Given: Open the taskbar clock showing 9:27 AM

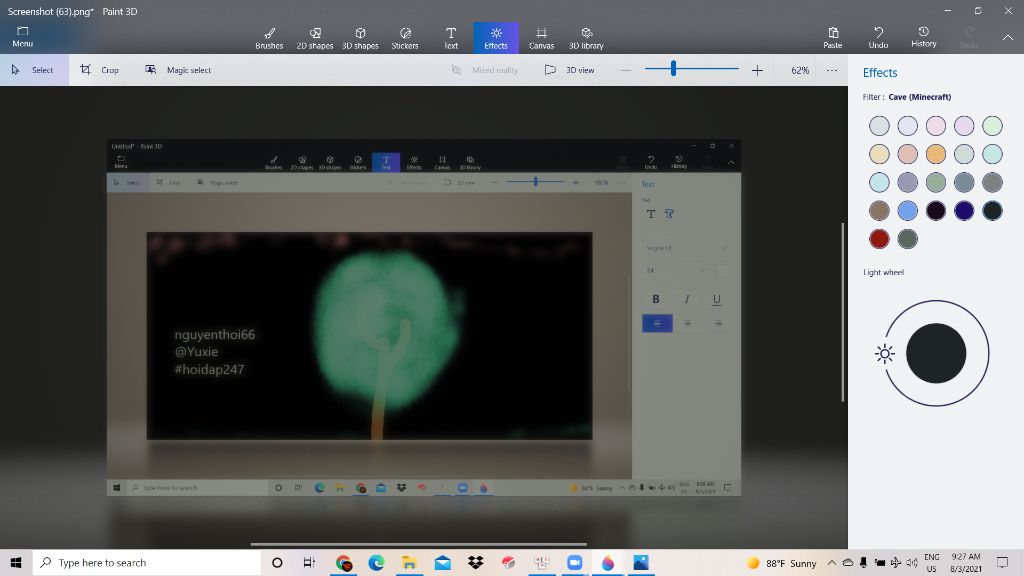Looking at the screenshot, I should pyautogui.click(x=966, y=562).
